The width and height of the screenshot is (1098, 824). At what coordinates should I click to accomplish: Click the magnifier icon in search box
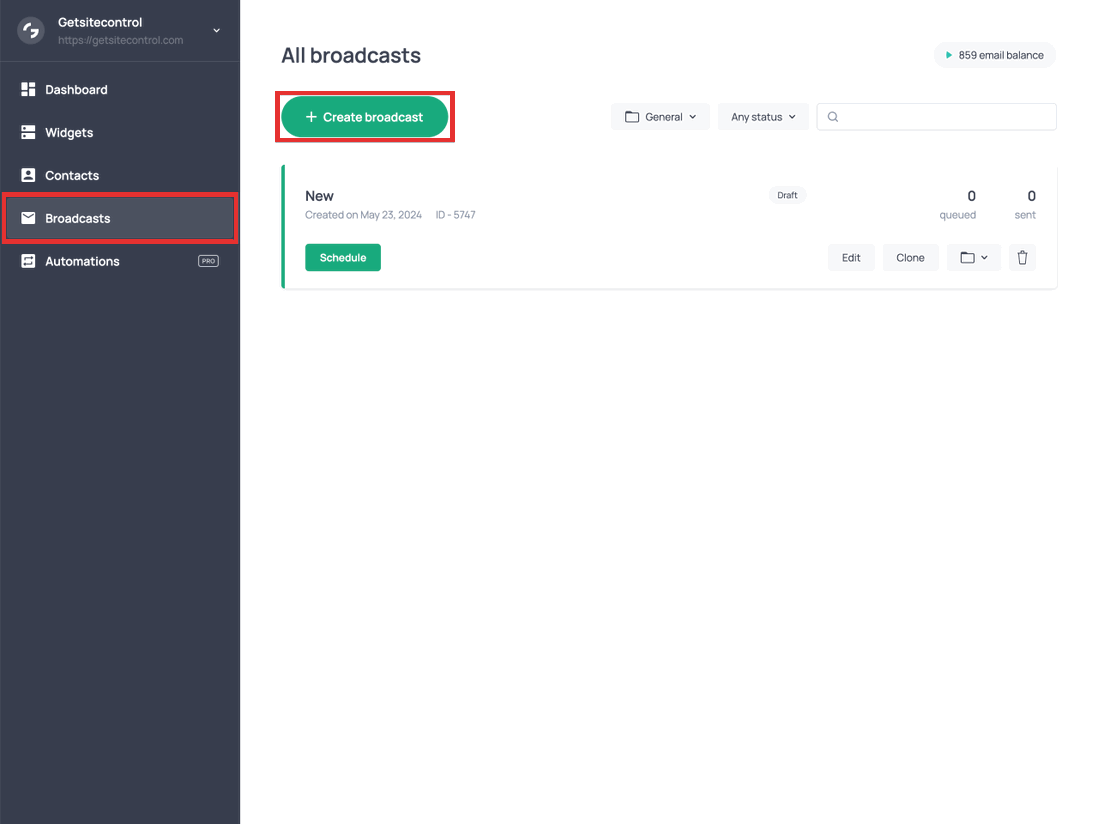pyautogui.click(x=833, y=117)
